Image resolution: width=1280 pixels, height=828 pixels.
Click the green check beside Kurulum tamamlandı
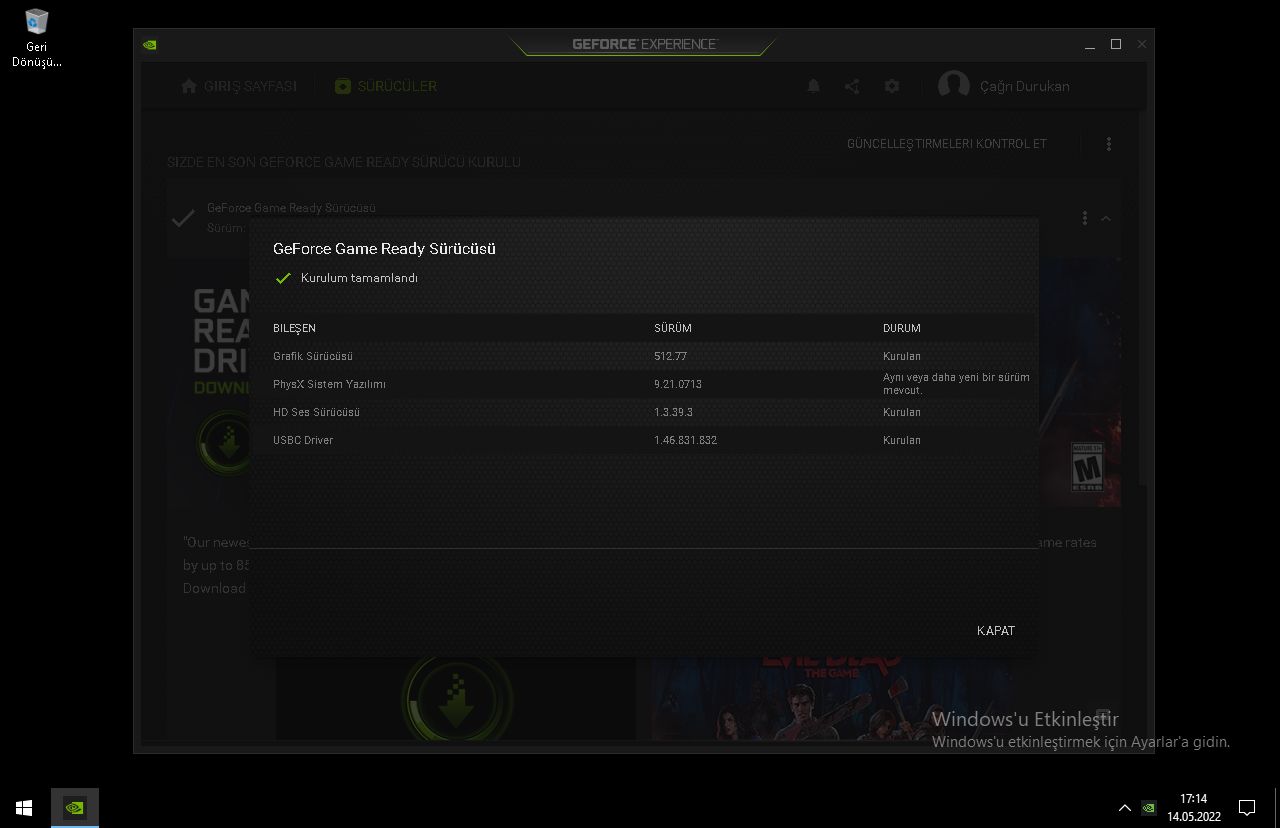pyautogui.click(x=283, y=278)
